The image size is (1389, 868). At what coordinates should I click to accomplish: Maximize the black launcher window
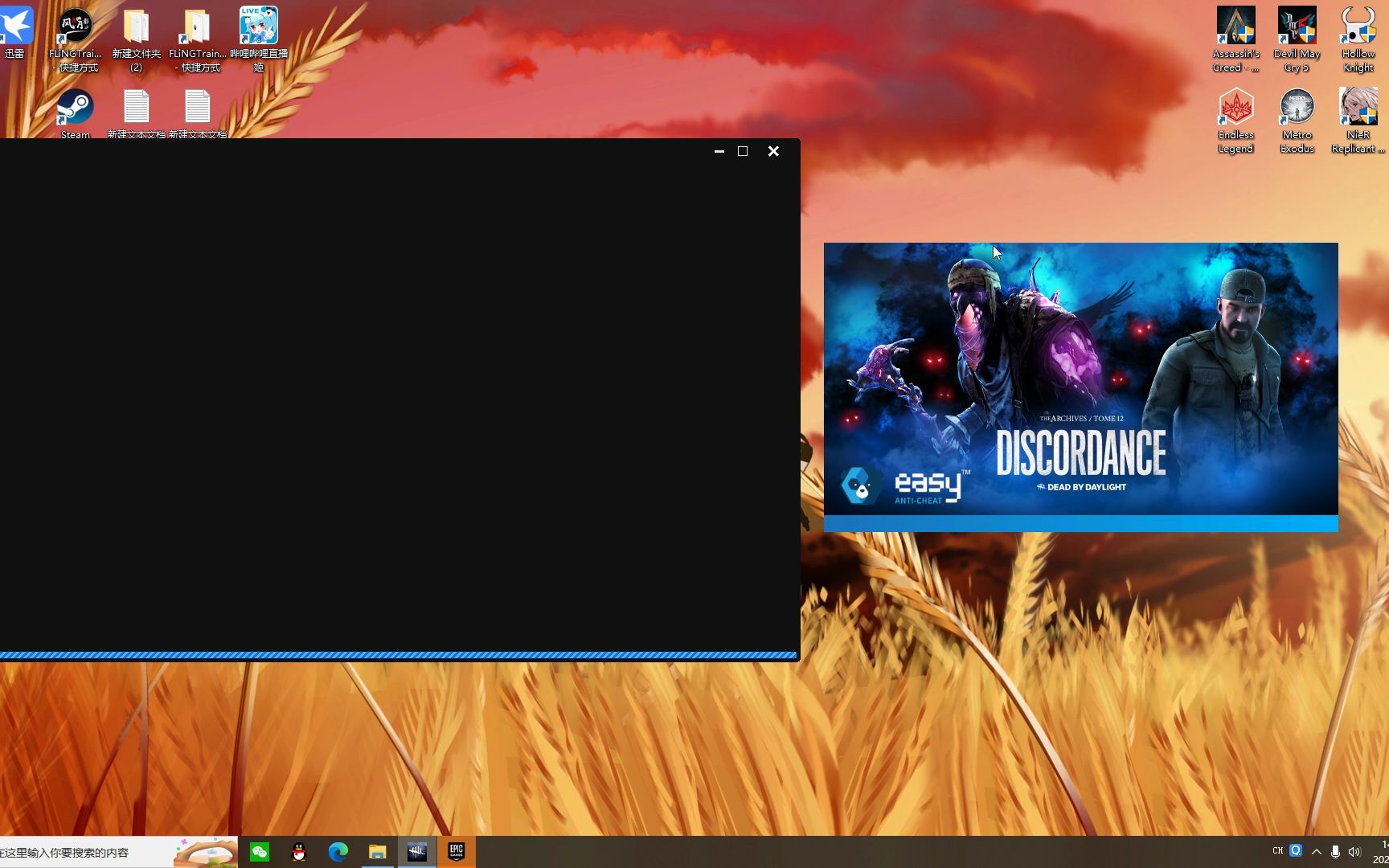[x=743, y=151]
